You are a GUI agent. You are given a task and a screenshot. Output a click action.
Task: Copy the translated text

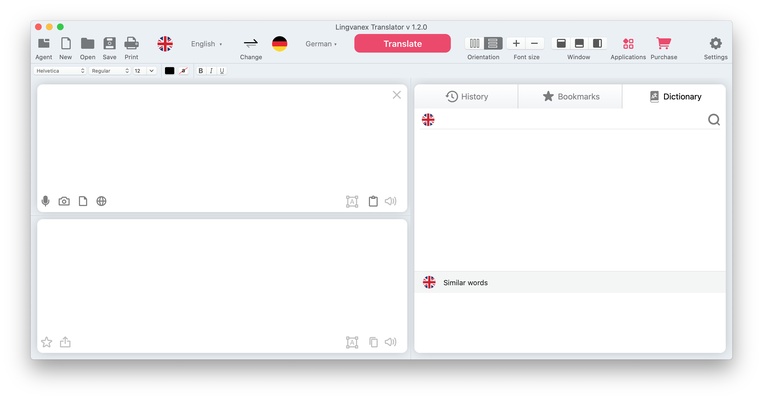[x=373, y=342]
